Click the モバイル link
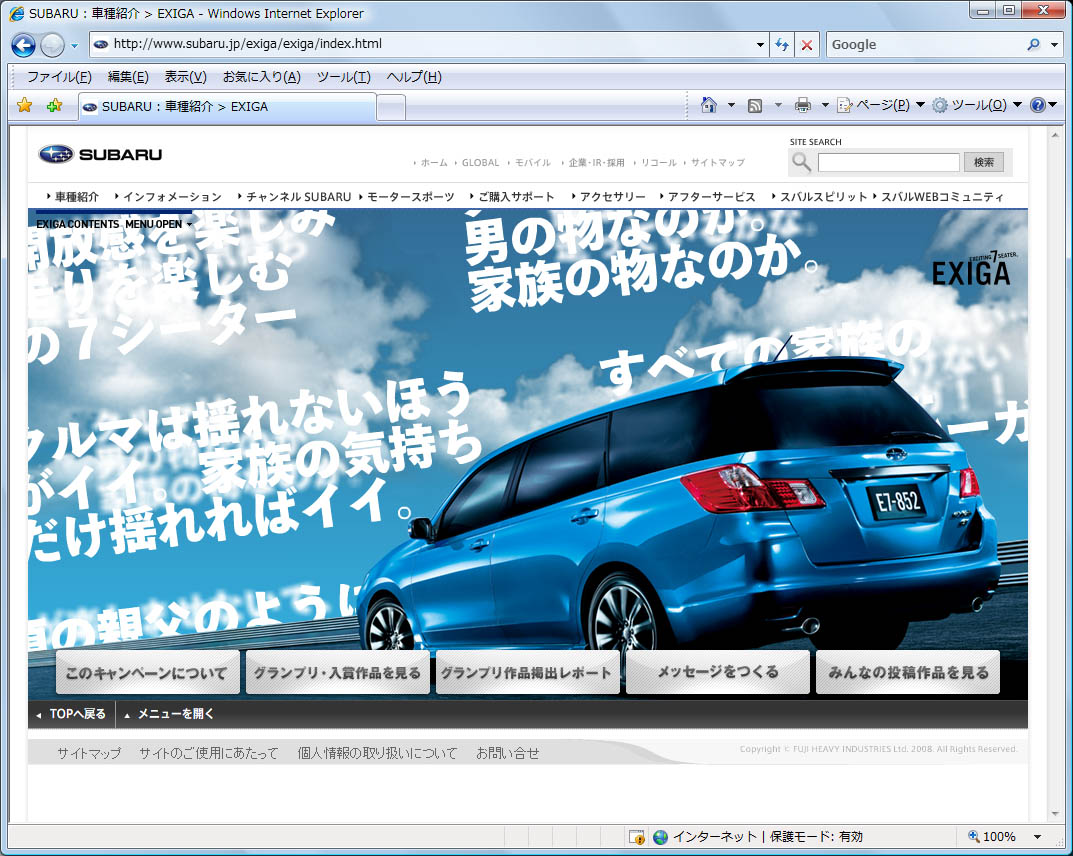The image size is (1073, 856). pyautogui.click(x=532, y=162)
